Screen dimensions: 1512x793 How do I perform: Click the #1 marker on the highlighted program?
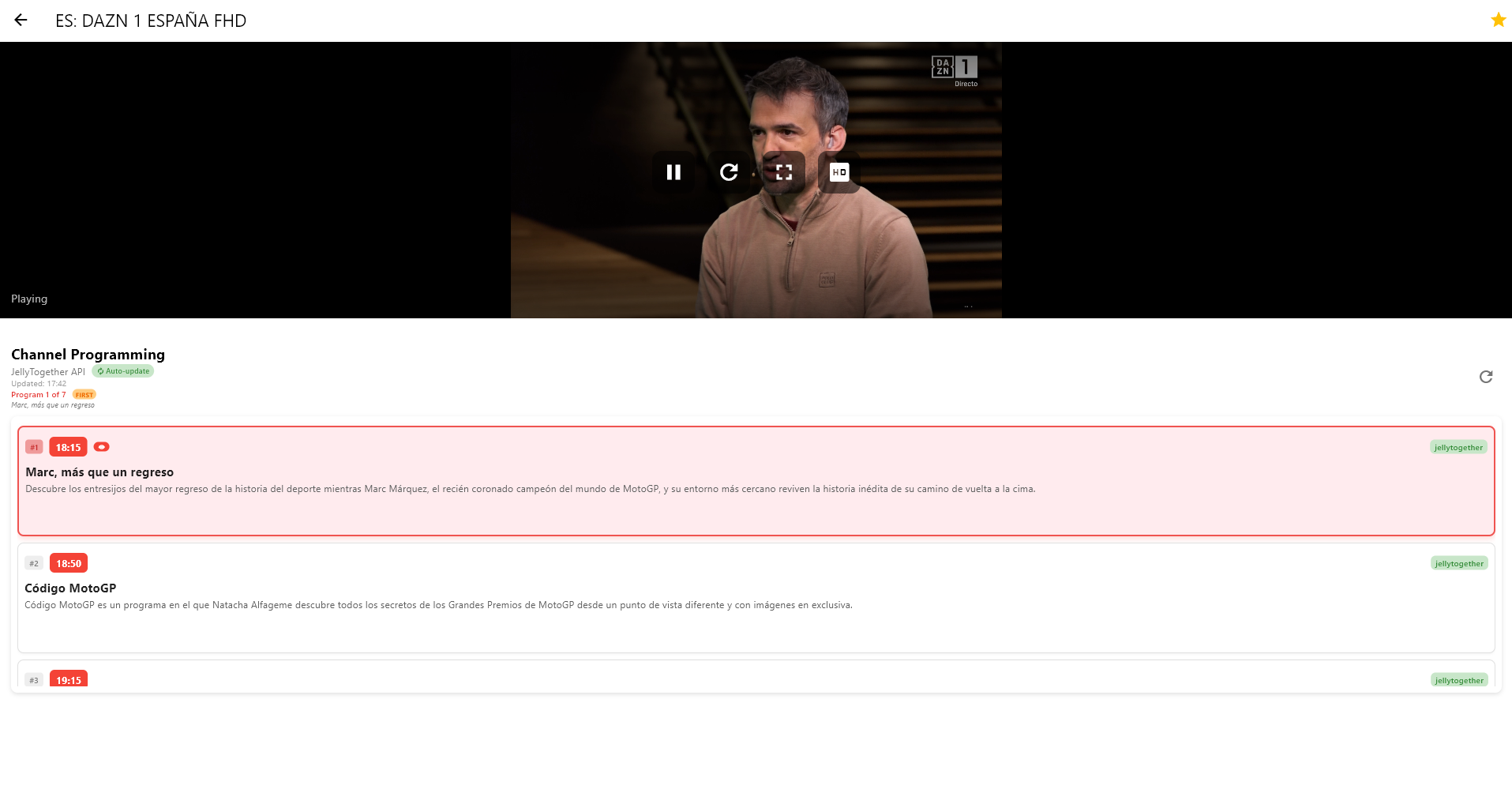point(34,446)
